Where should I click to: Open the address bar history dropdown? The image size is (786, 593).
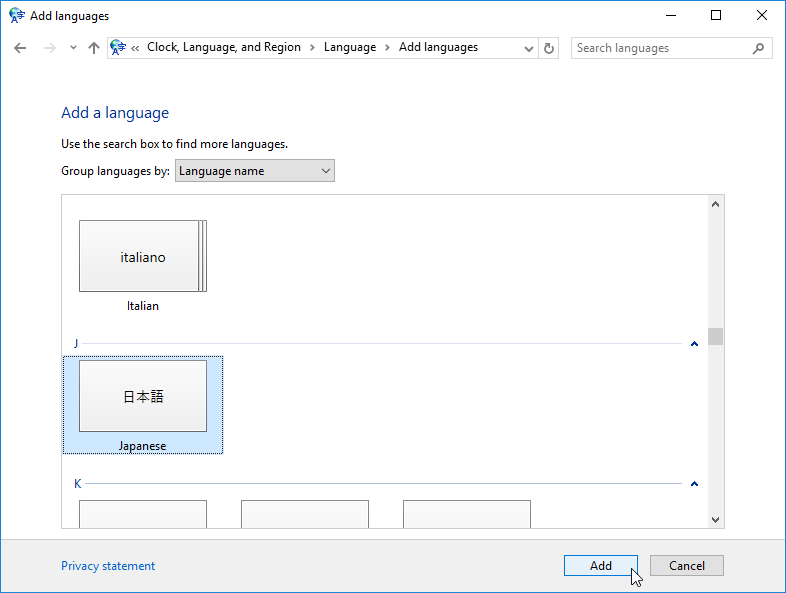529,48
